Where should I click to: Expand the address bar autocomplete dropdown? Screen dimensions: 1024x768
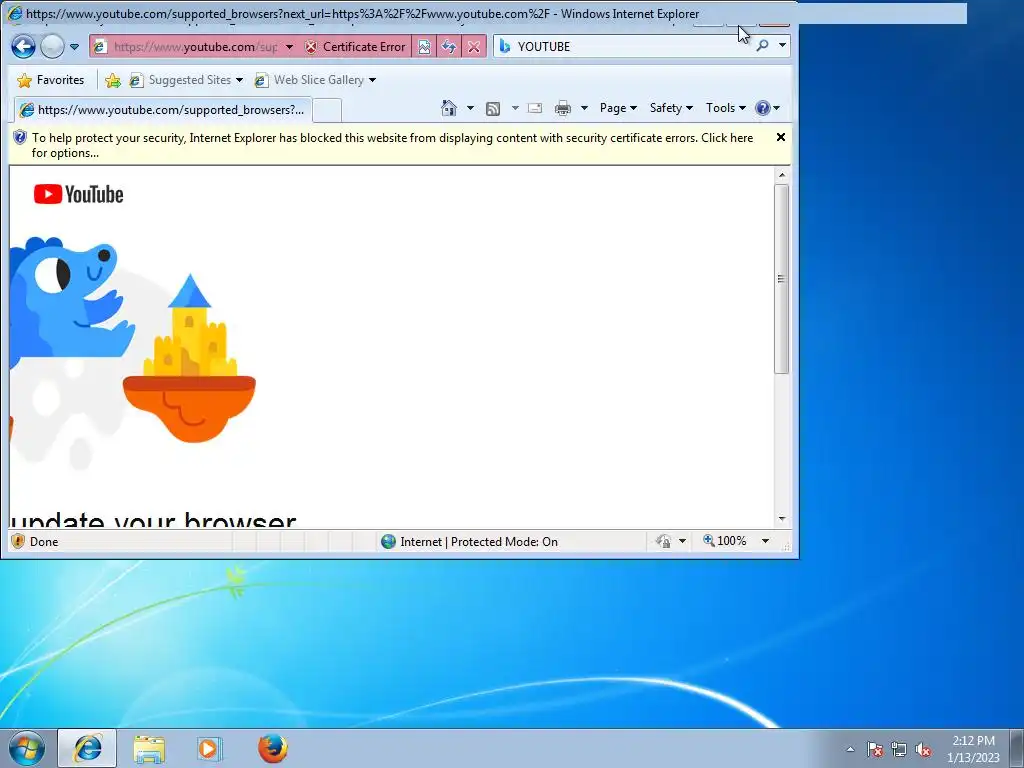289,47
